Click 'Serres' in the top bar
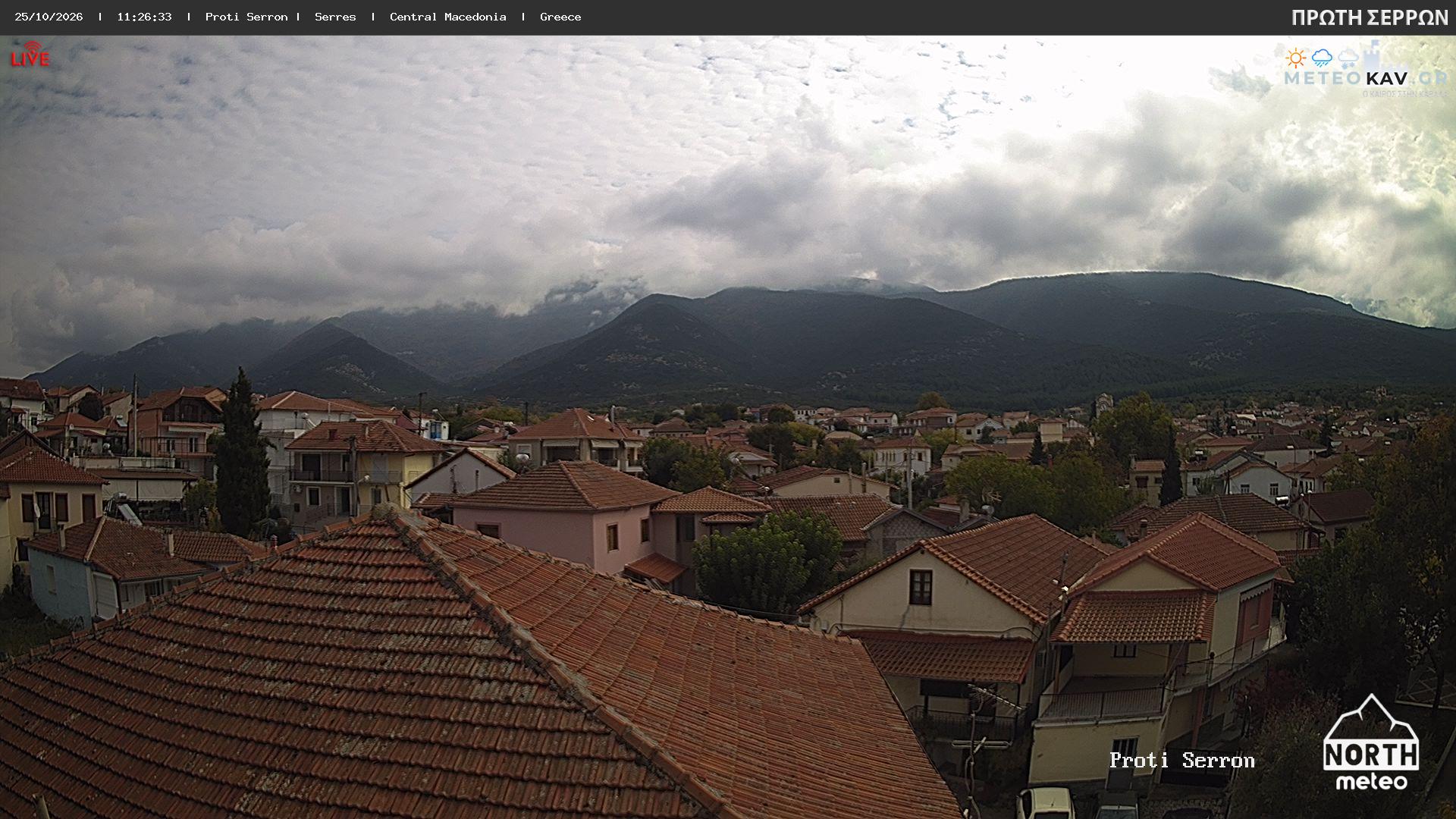This screenshot has width=1456, height=819. click(335, 17)
